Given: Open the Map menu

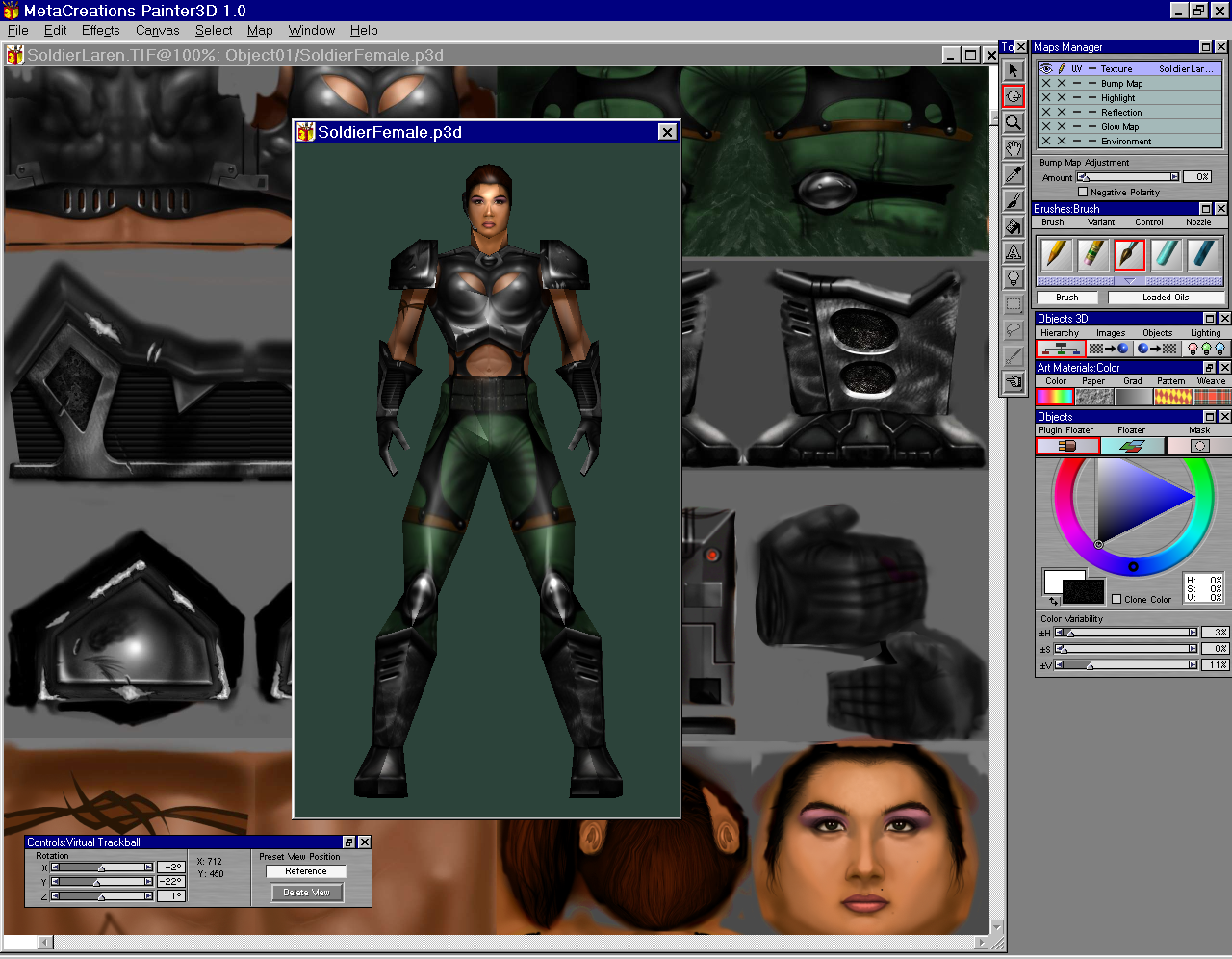Looking at the screenshot, I should point(260,31).
